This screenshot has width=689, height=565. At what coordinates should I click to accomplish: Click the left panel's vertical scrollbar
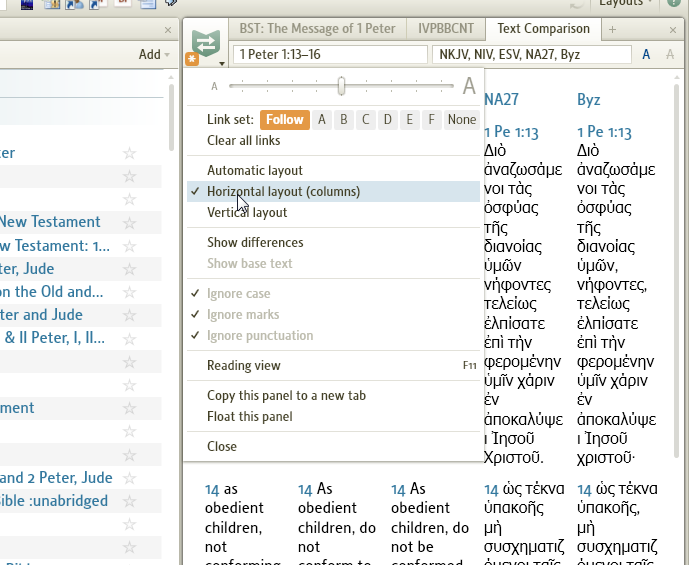coord(171,118)
